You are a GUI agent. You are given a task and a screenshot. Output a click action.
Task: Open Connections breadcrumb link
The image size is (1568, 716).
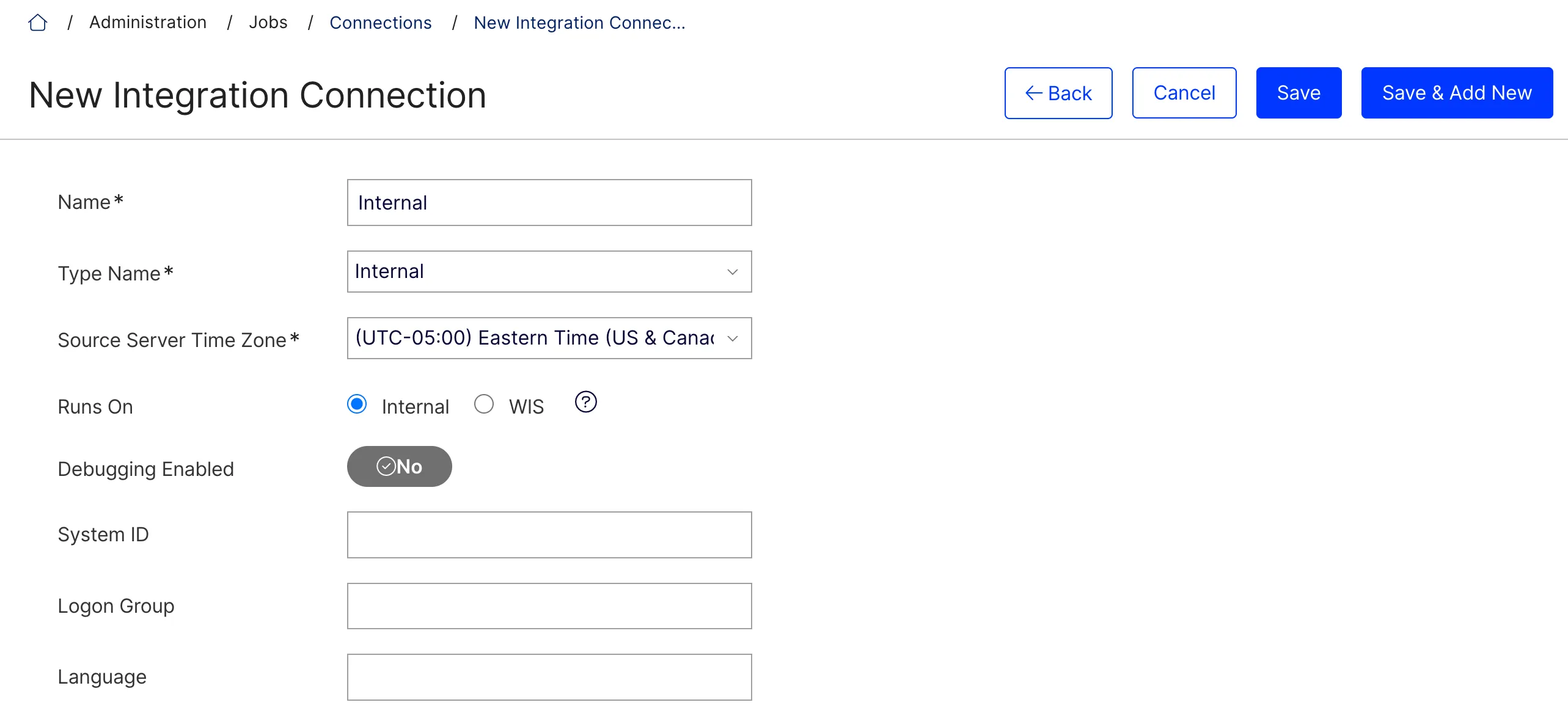point(381,23)
